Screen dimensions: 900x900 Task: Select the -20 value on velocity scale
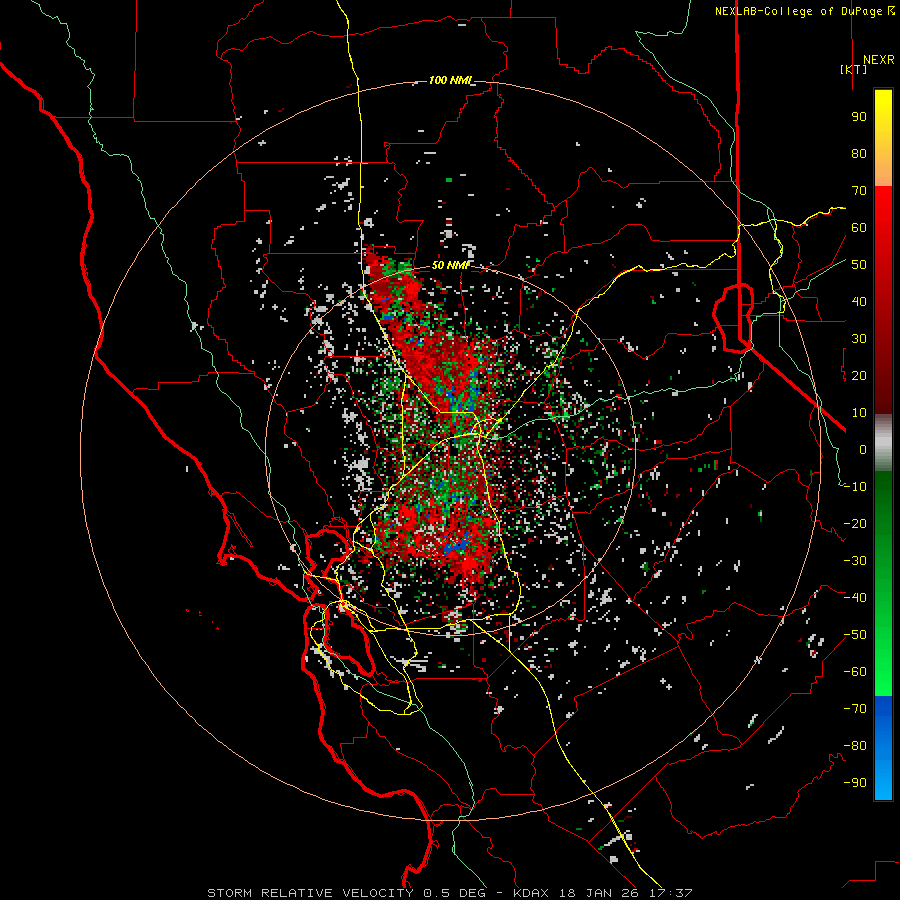pyautogui.click(x=855, y=524)
